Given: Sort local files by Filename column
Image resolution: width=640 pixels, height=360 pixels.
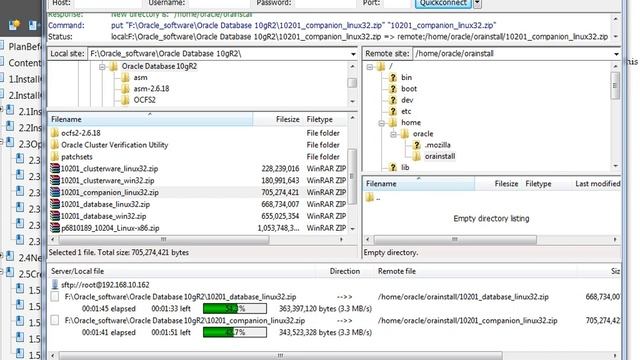Looking at the screenshot, I should point(150,119).
